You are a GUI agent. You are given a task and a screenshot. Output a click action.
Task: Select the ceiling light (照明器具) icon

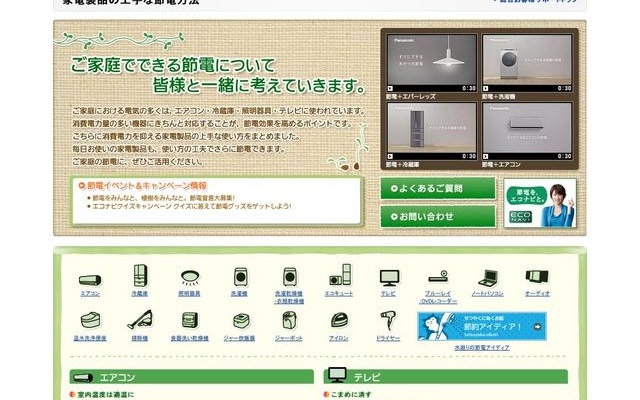click(x=190, y=278)
